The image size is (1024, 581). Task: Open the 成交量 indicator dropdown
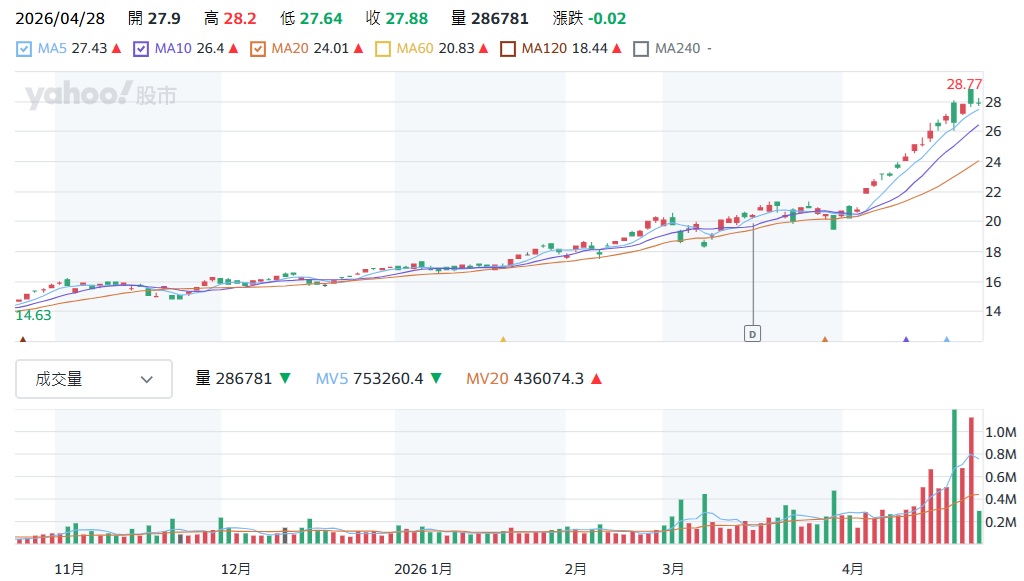tap(94, 379)
